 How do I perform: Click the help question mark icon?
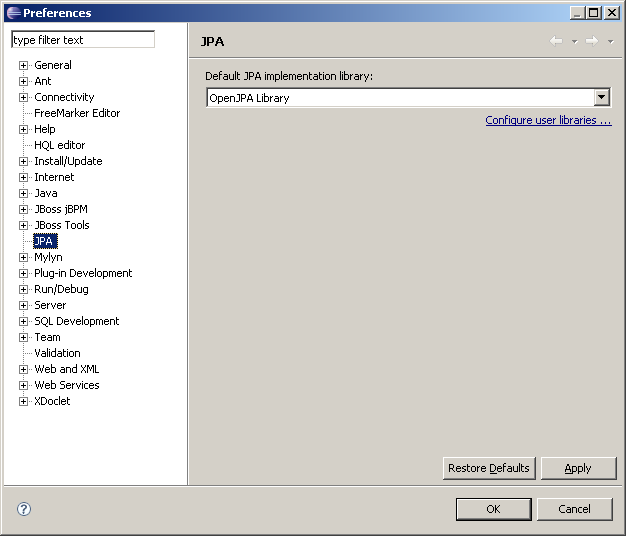coord(24,509)
